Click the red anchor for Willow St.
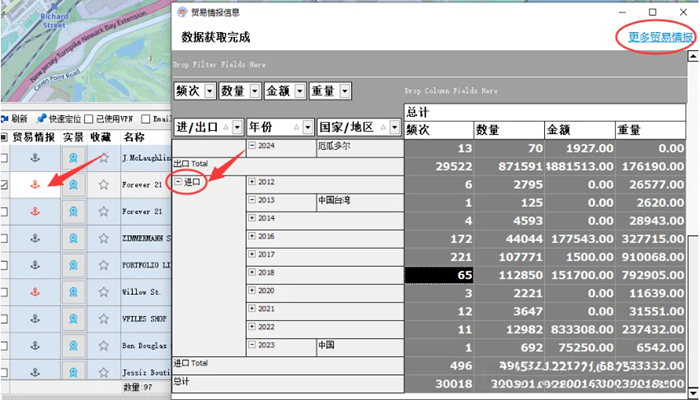Viewport: 700px width, 400px height. (35, 292)
